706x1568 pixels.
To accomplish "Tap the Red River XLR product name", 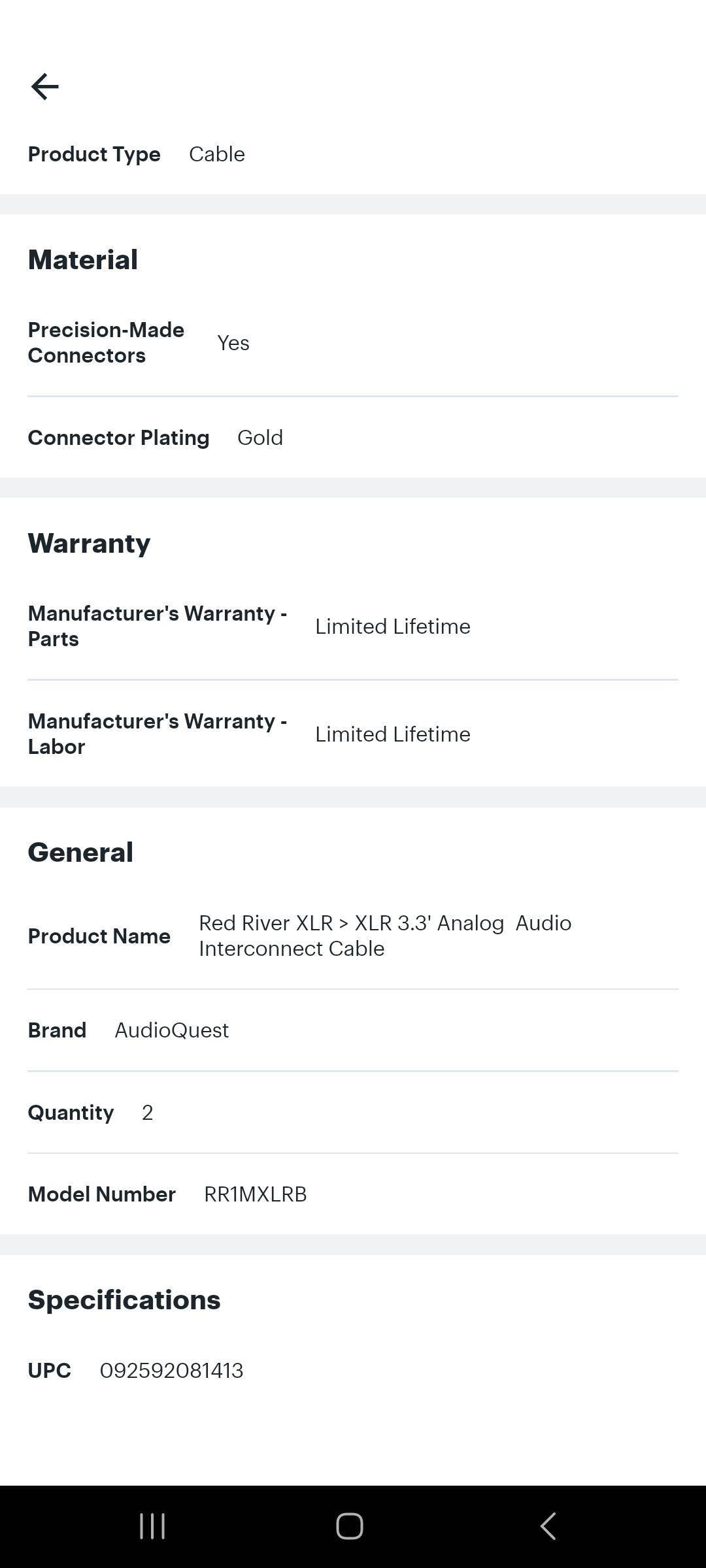I will [x=384, y=936].
